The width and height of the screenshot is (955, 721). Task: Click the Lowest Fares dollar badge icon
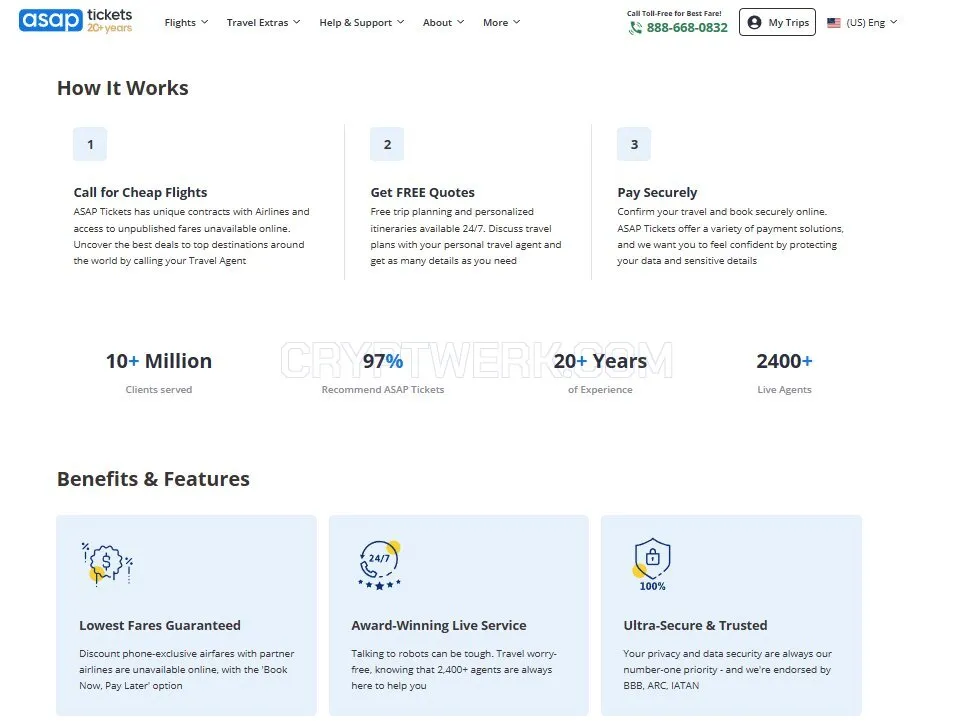tap(107, 564)
